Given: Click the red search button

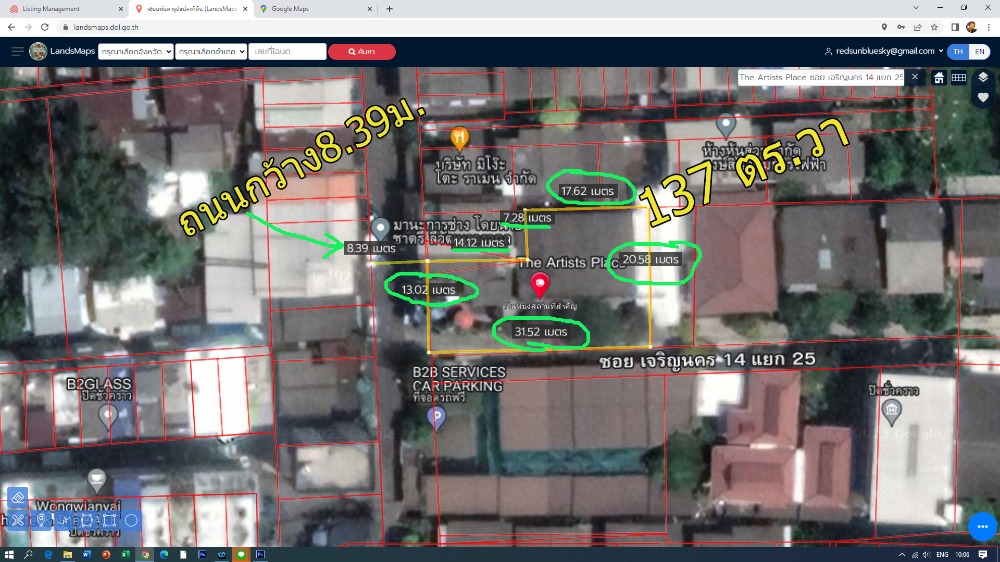Looking at the screenshot, I should (362, 52).
